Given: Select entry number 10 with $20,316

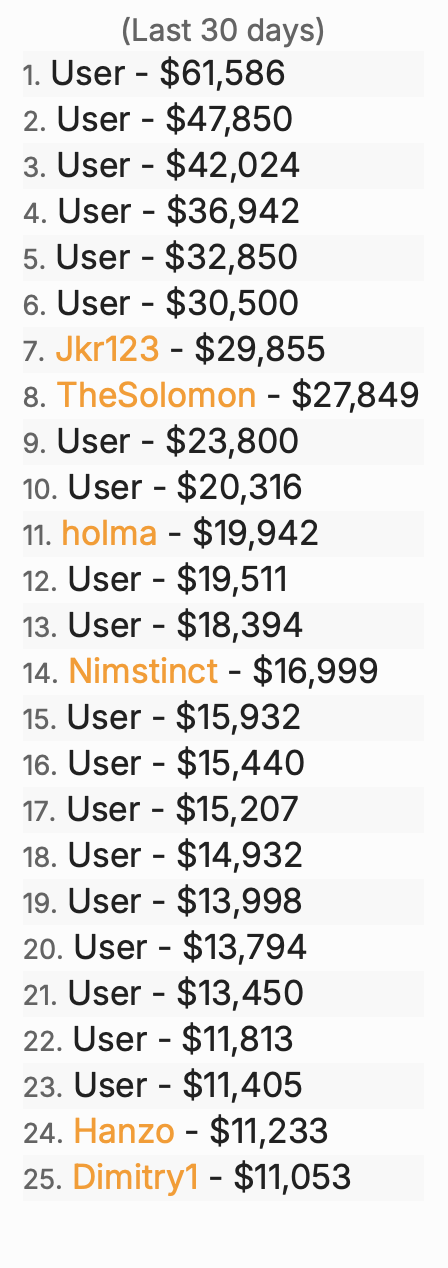Looking at the screenshot, I should pyautogui.click(x=224, y=487).
